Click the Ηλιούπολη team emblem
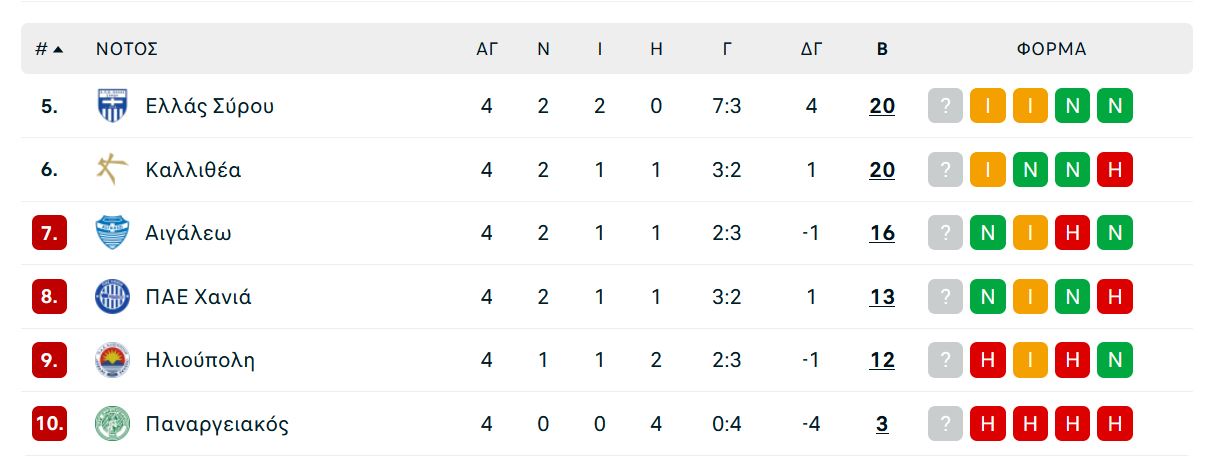 112,360
